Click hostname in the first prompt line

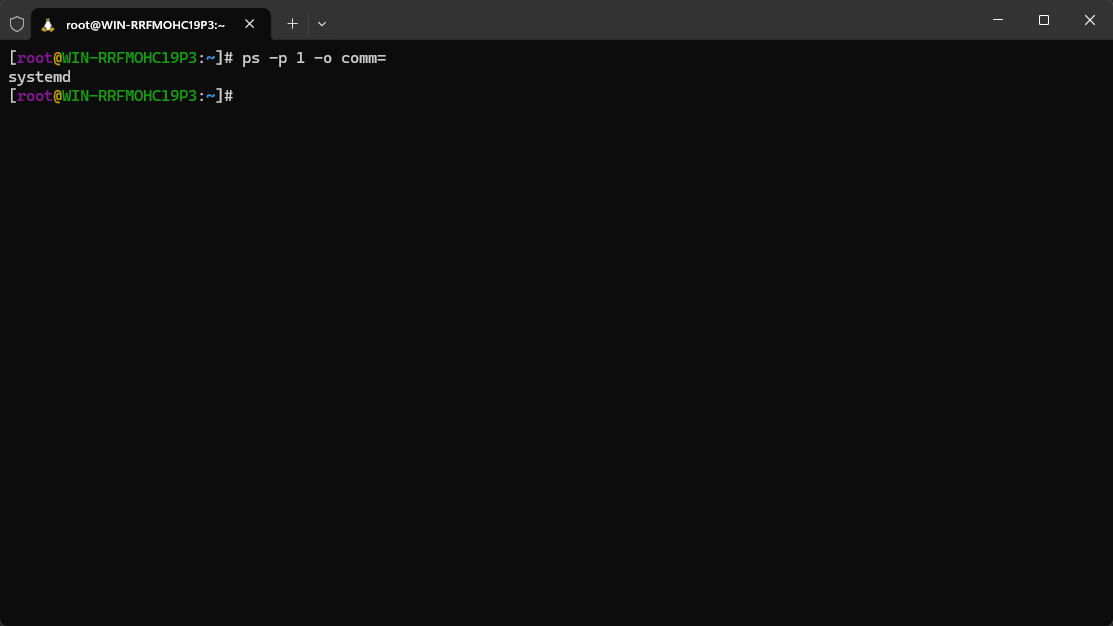129,58
